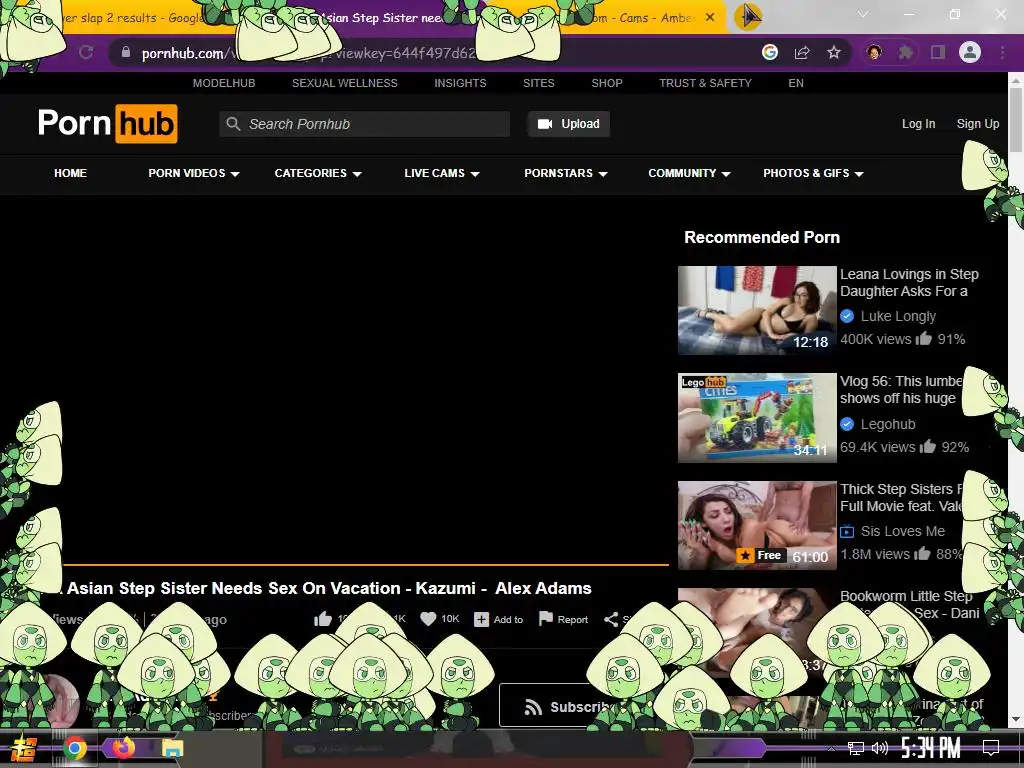Open the notification center icon

point(991,748)
